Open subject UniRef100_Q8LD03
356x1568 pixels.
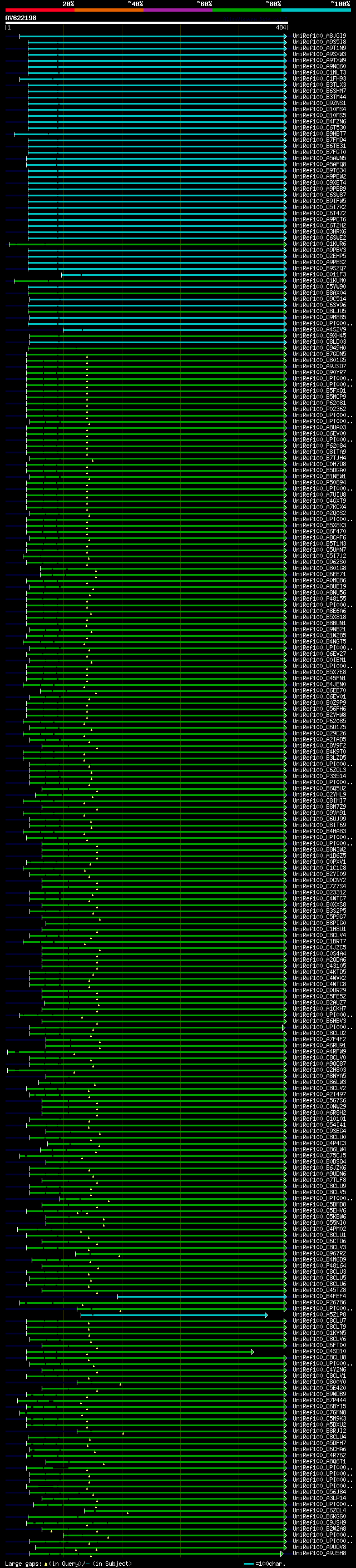click(319, 342)
